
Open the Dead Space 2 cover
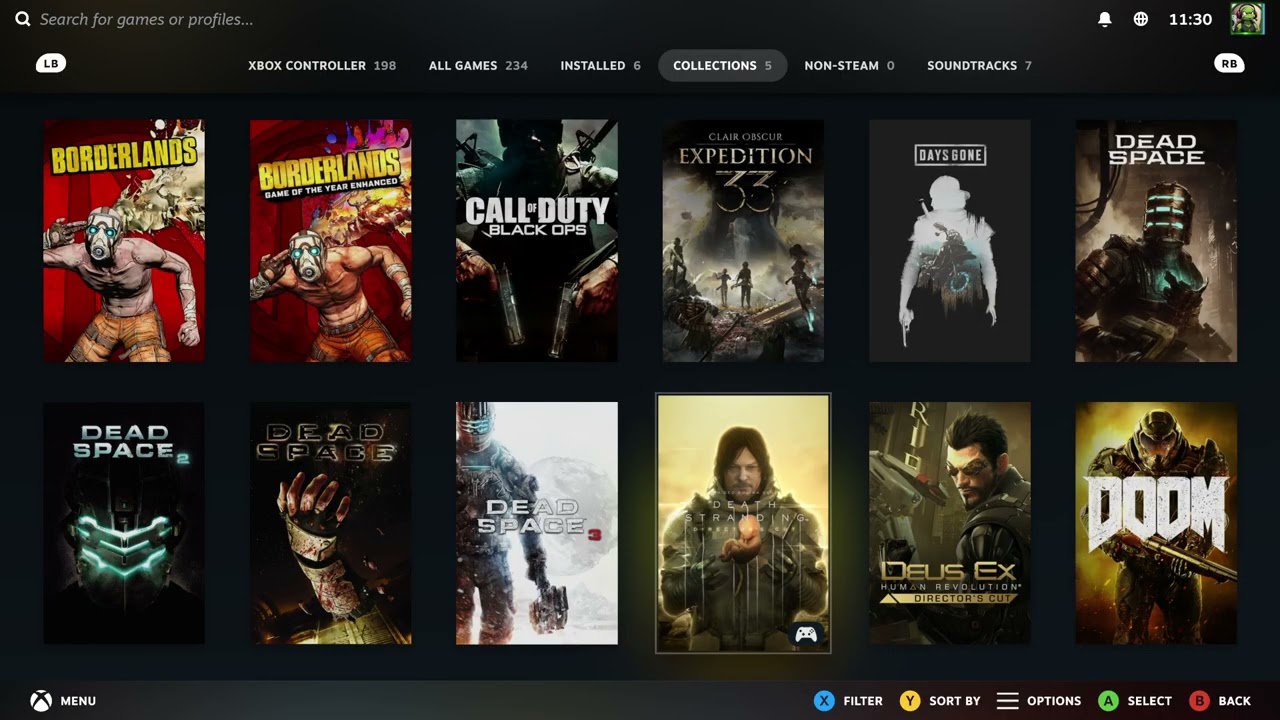point(124,523)
